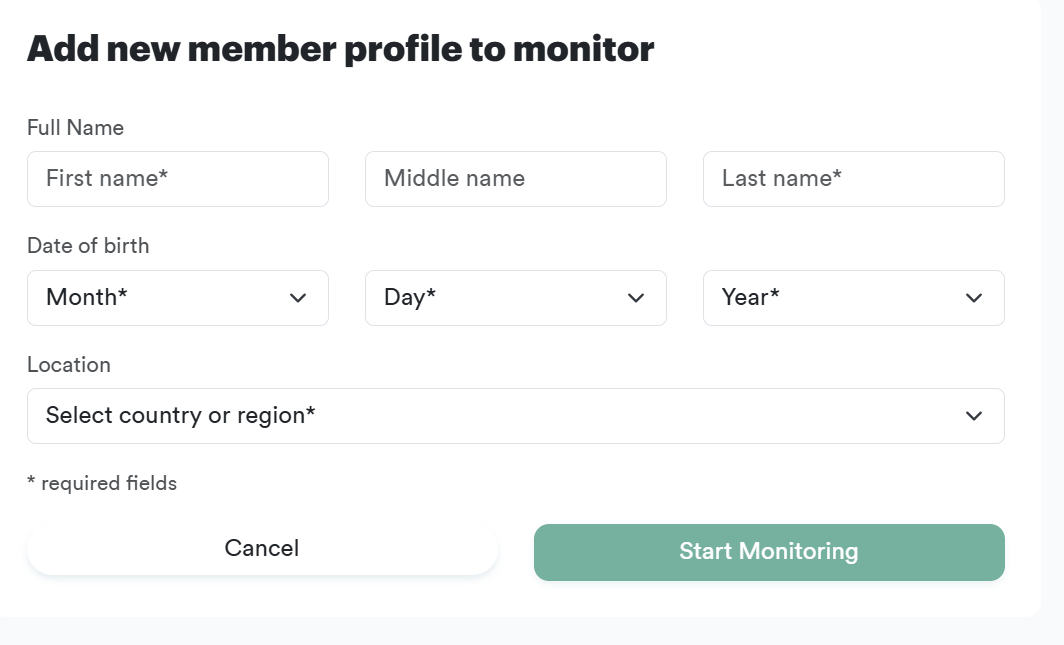Click the Full Name label

click(x=75, y=128)
